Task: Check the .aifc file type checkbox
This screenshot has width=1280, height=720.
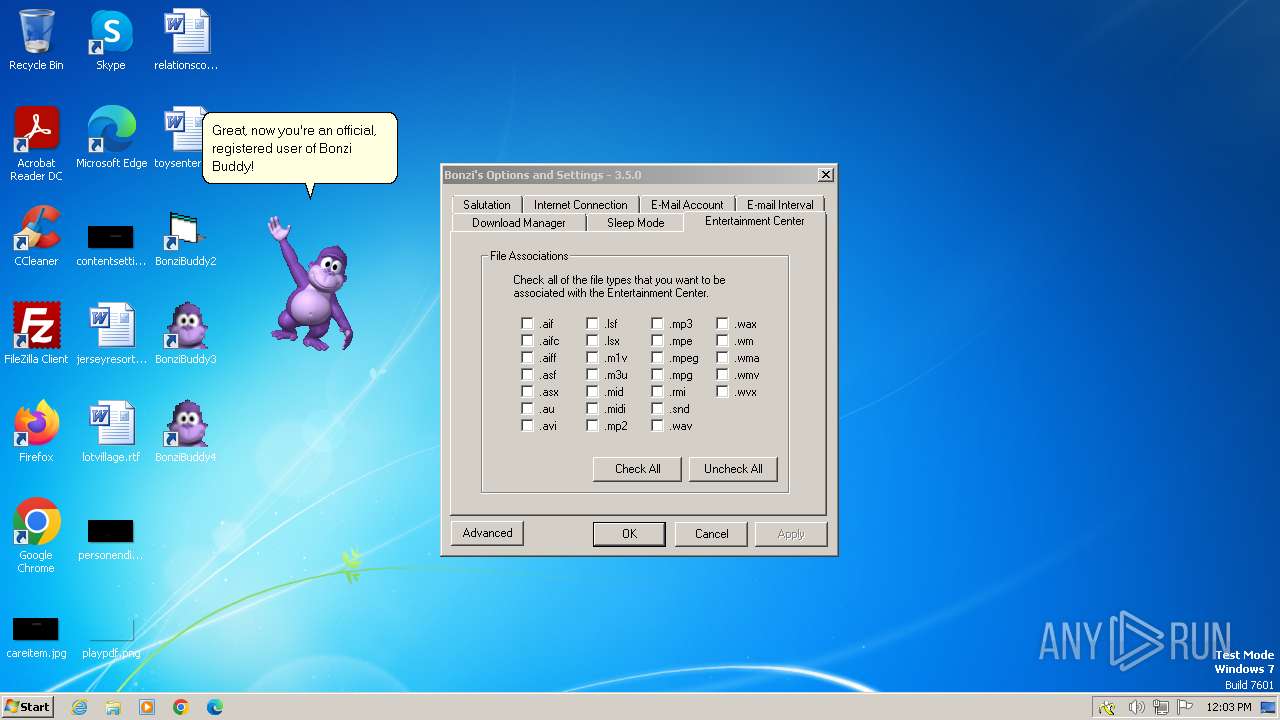Action: pos(527,341)
